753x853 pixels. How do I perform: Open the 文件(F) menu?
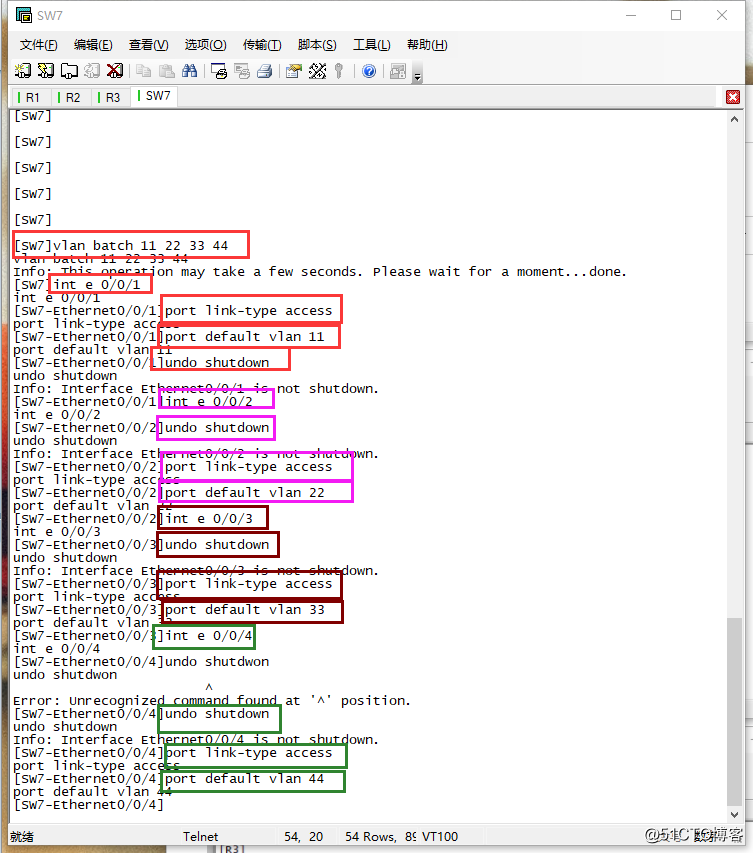pos(39,45)
